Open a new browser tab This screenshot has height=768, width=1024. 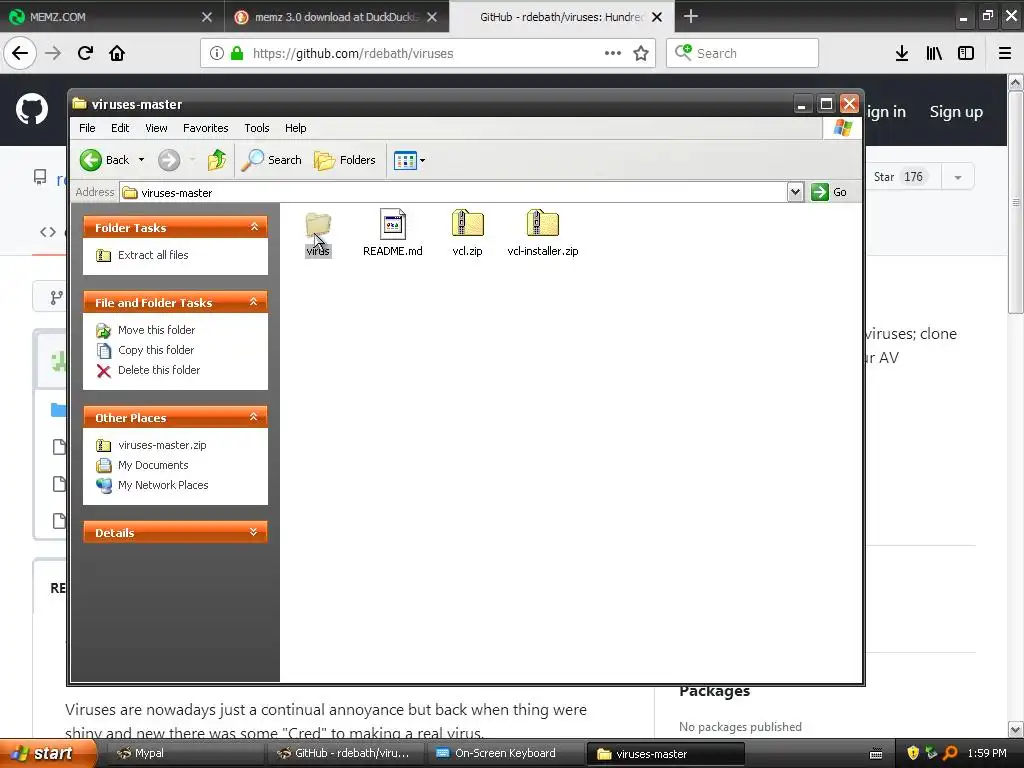[690, 16]
